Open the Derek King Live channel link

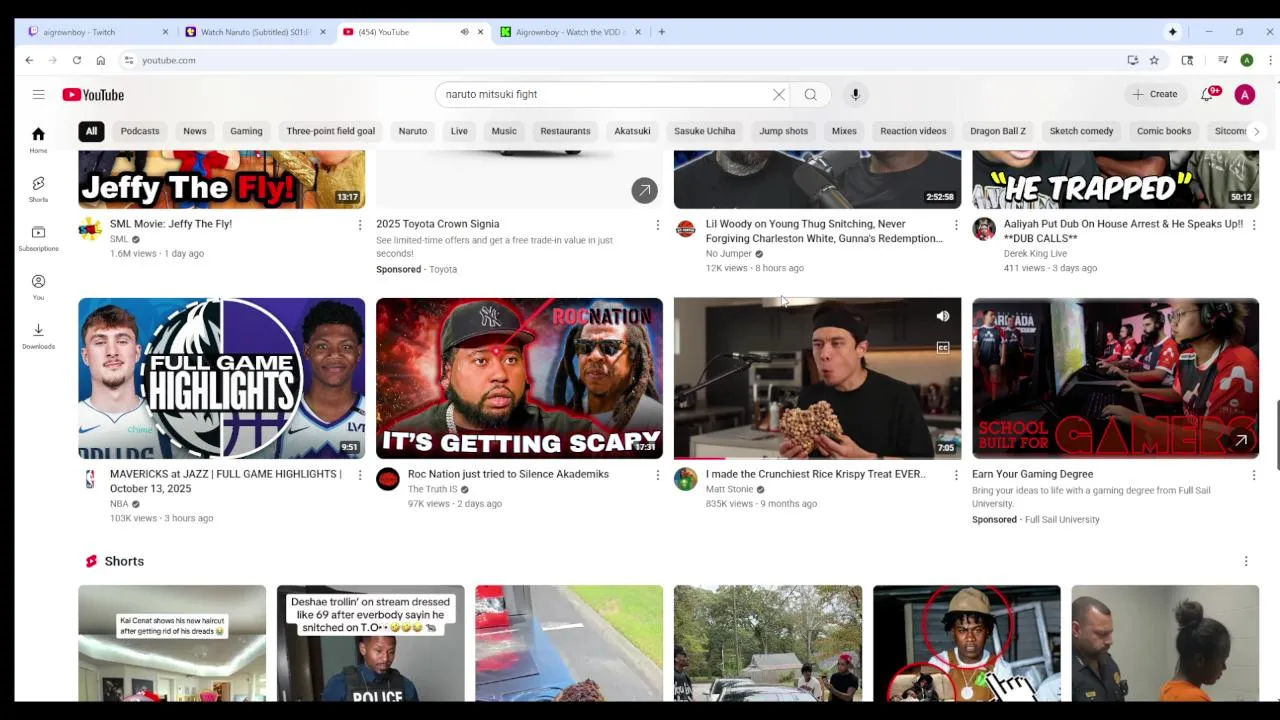1035,254
